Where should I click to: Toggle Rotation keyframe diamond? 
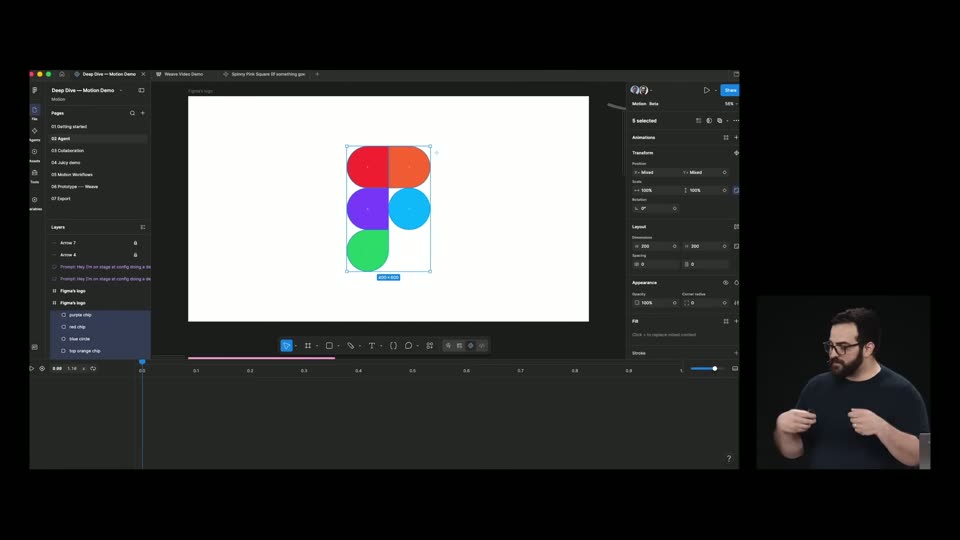click(675, 209)
